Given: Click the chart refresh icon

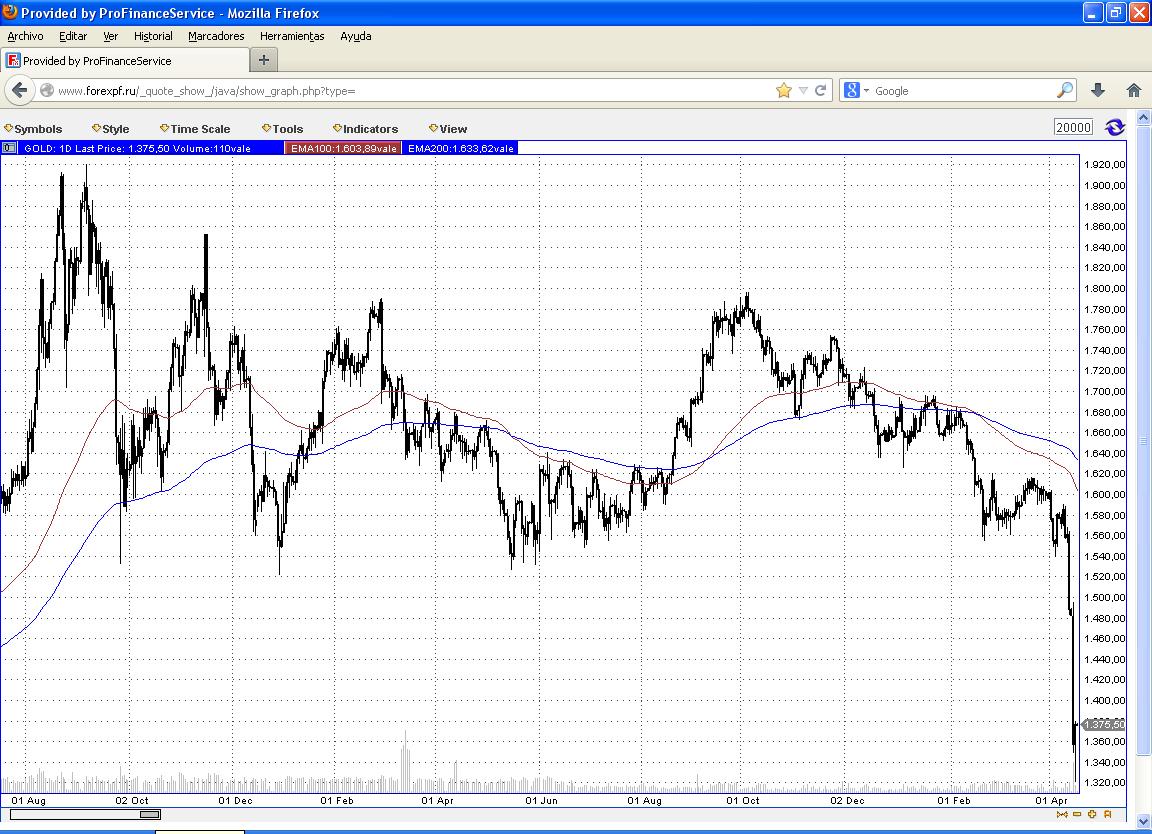Looking at the screenshot, I should pyautogui.click(x=1115, y=128).
